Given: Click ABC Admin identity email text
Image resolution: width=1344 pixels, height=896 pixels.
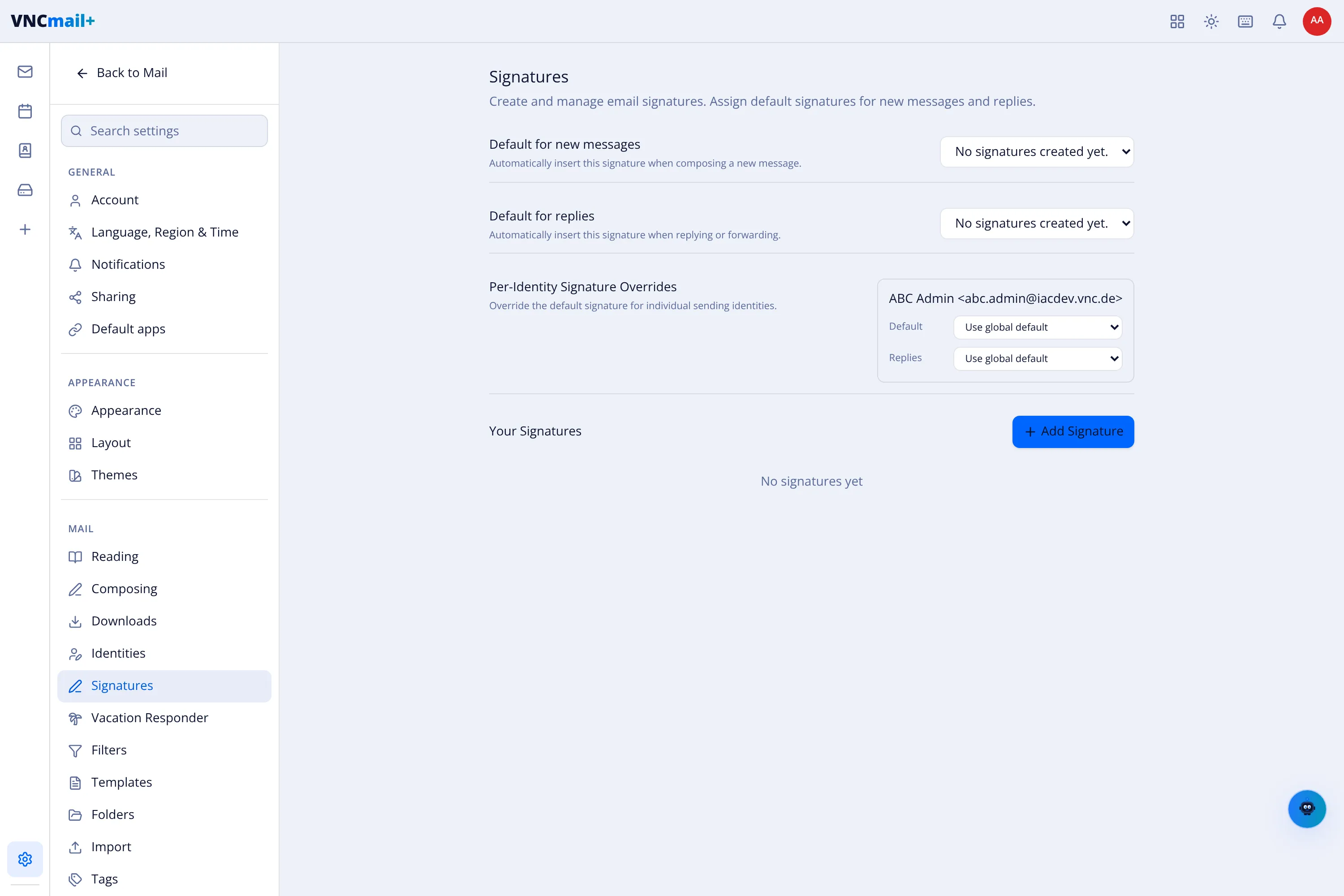Looking at the screenshot, I should click(x=1005, y=299).
